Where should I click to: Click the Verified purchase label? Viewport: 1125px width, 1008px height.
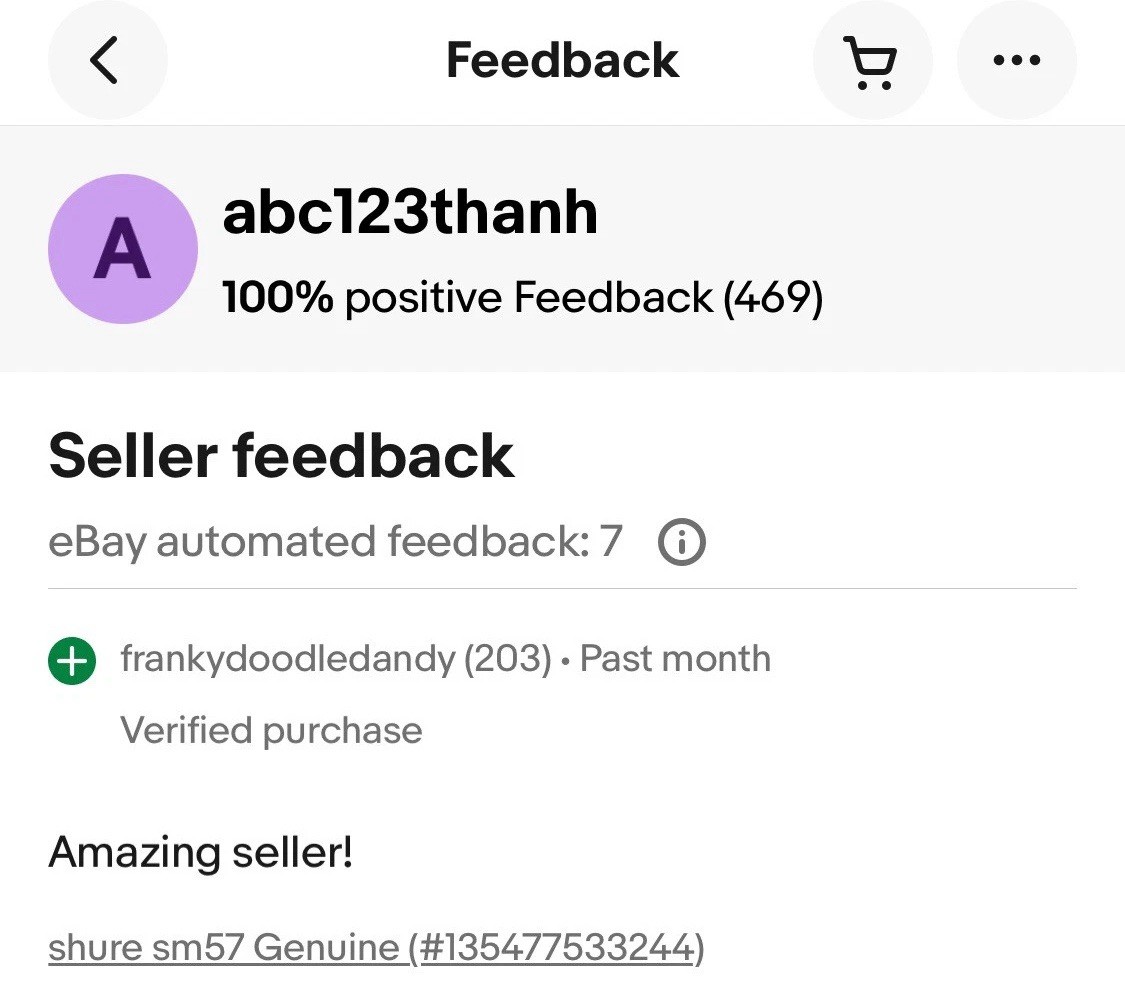[271, 730]
